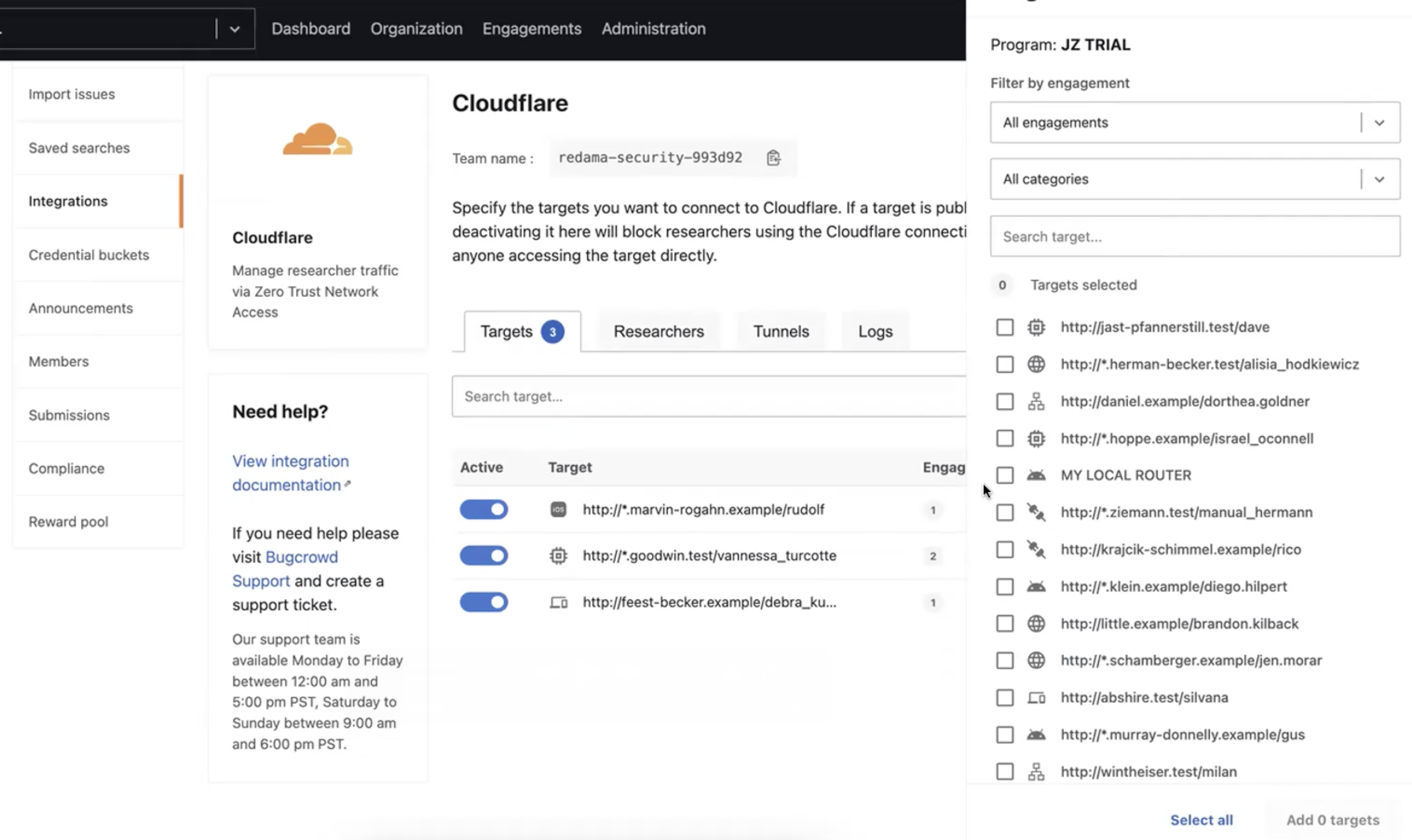Switch to the Logs tab
Viewport: 1412px width, 840px height.
pyautogui.click(x=875, y=331)
